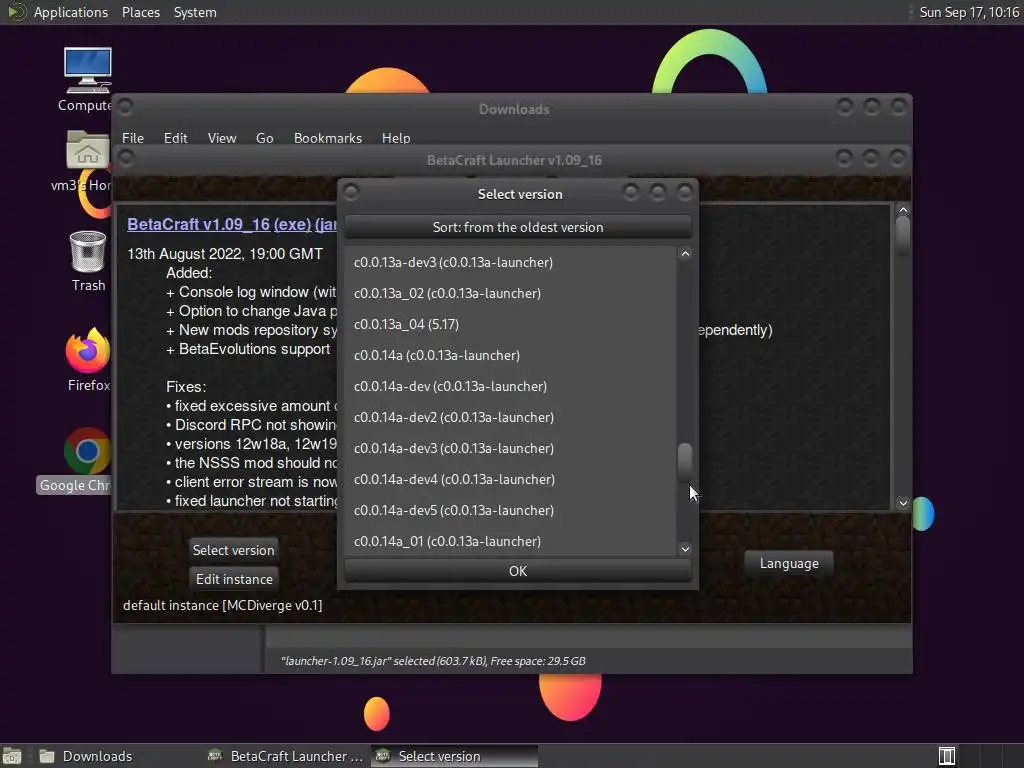Switch to BetaCraft Launcher taskbar entry
The image size is (1024, 768).
[286, 756]
